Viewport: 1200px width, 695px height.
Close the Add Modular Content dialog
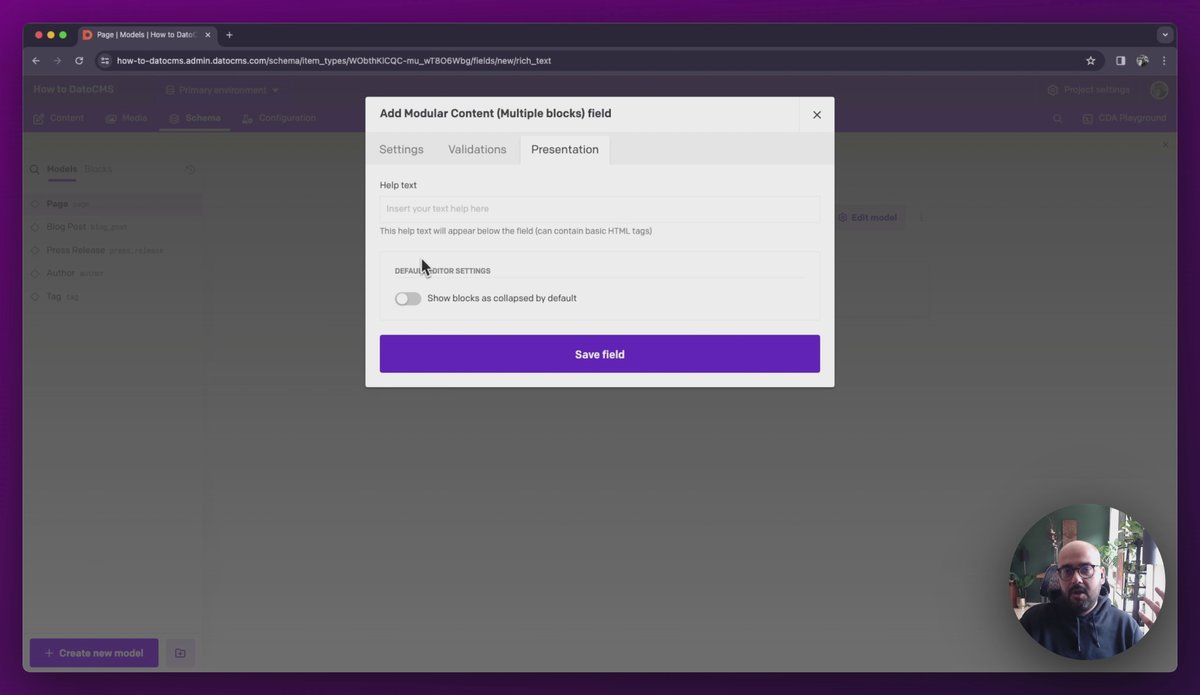tap(816, 115)
